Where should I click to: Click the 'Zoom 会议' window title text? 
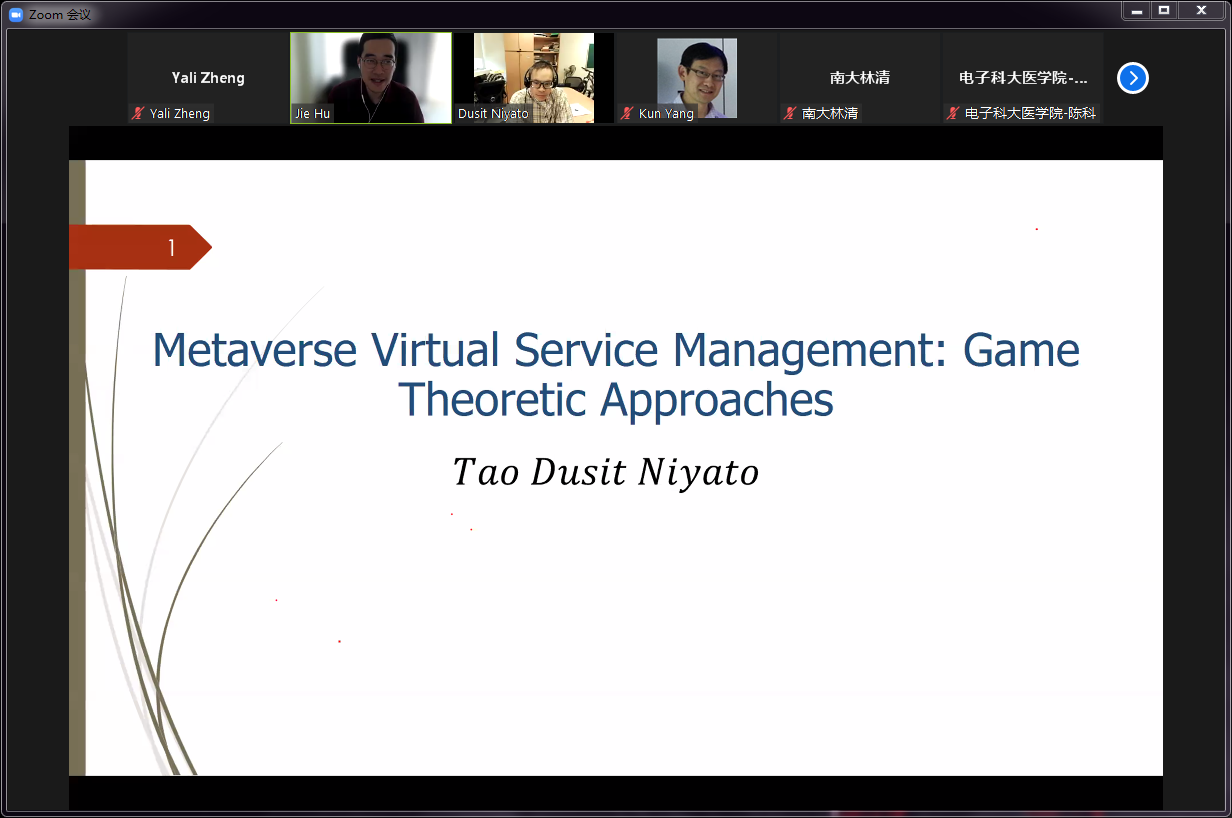click(x=60, y=15)
